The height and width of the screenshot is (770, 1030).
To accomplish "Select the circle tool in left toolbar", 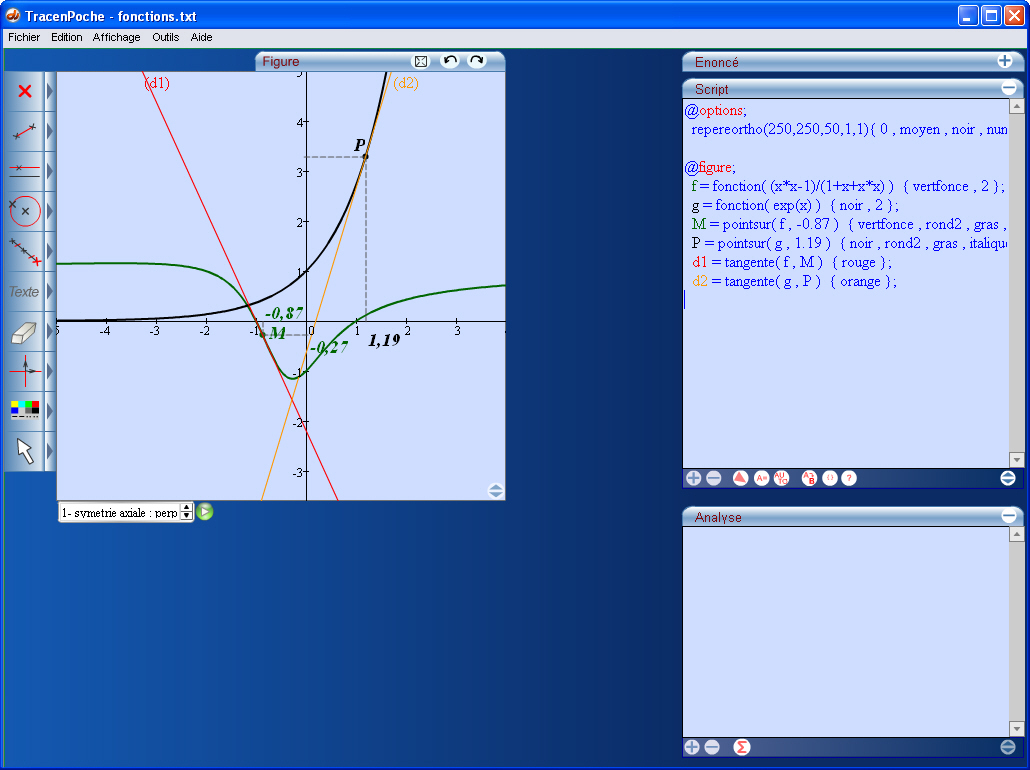I will click(25, 211).
